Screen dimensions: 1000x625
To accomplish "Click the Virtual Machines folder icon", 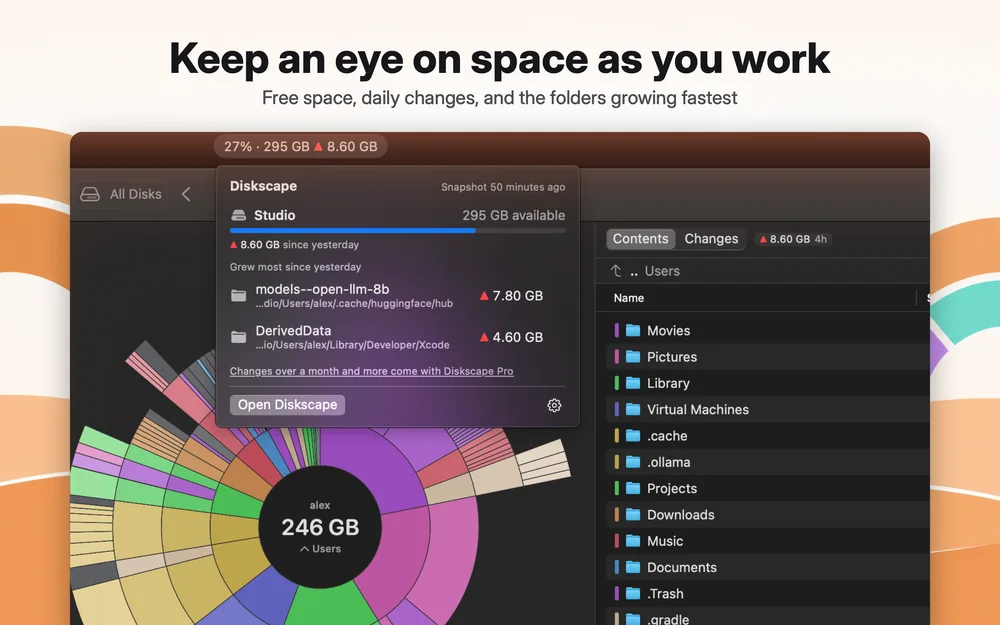I will (633, 409).
